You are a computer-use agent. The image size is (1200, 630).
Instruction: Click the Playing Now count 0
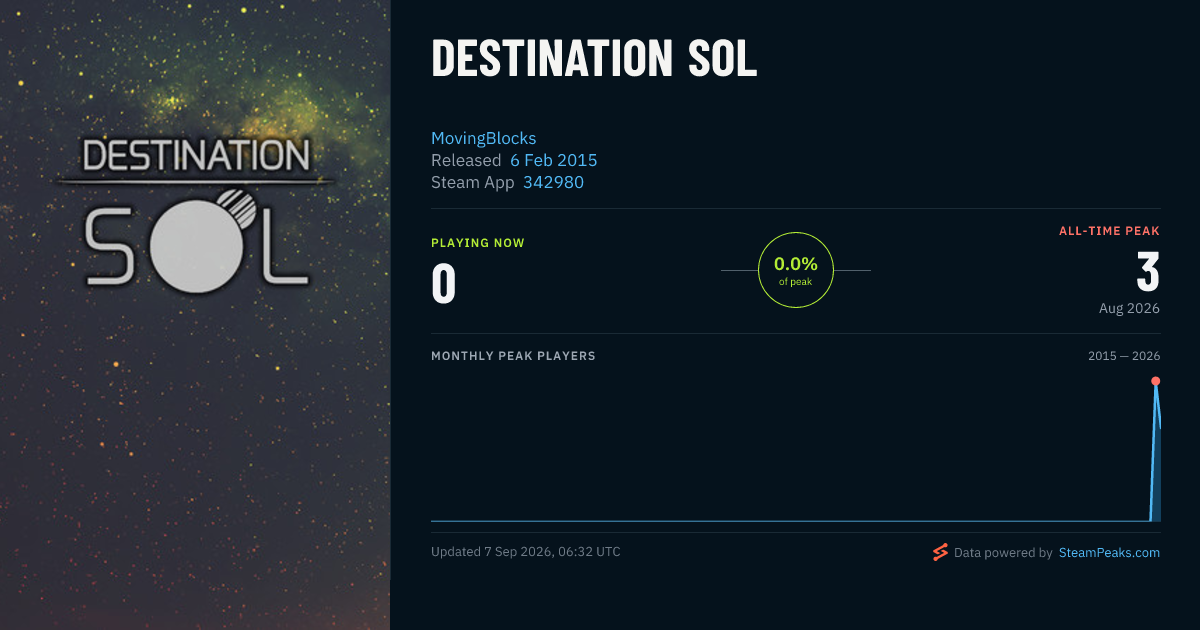(x=444, y=283)
